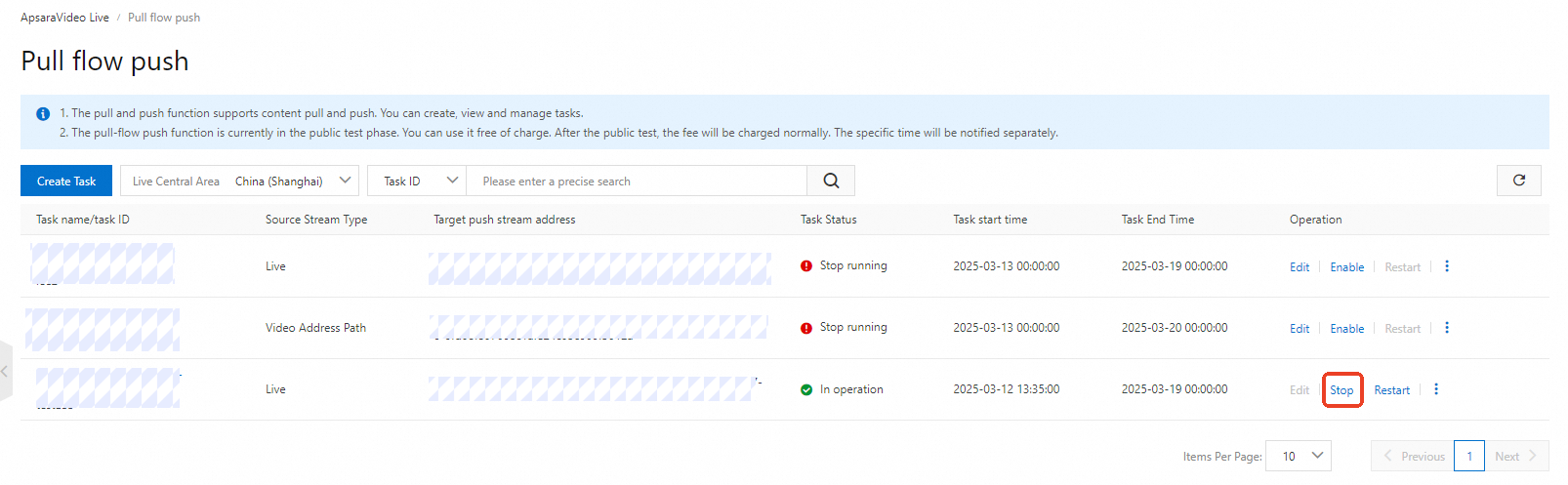Click the Next page button

pos(1516,456)
